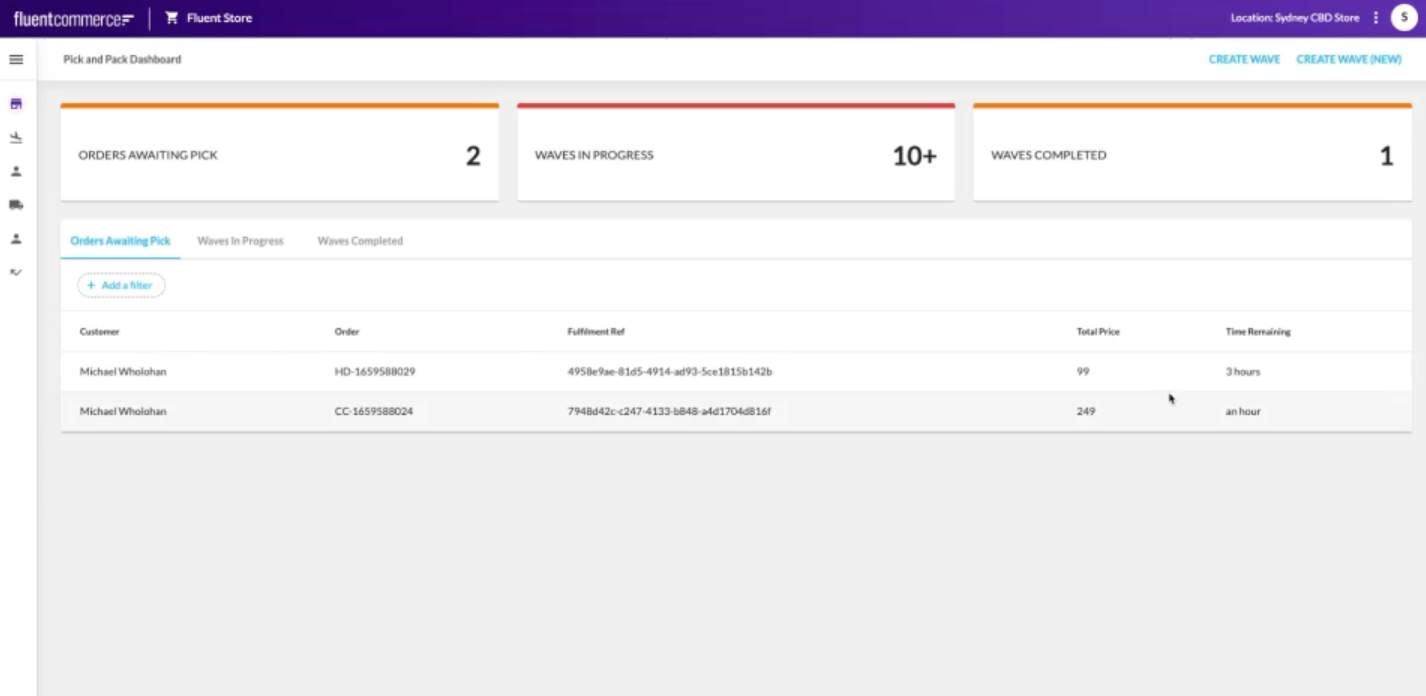Open the three-dot menu next to location

pyautogui.click(x=1376, y=18)
